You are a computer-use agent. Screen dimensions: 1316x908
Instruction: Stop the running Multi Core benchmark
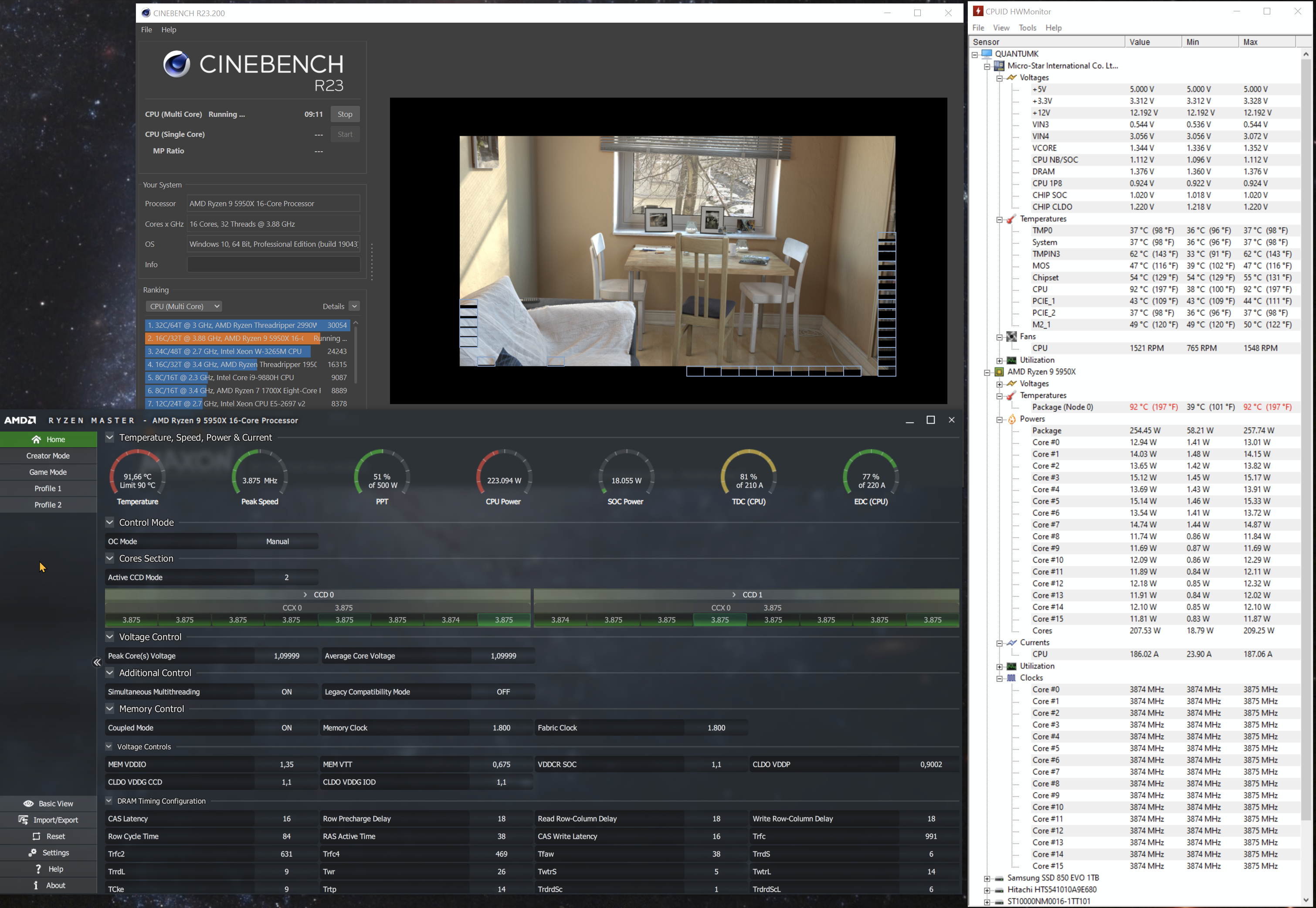click(345, 114)
